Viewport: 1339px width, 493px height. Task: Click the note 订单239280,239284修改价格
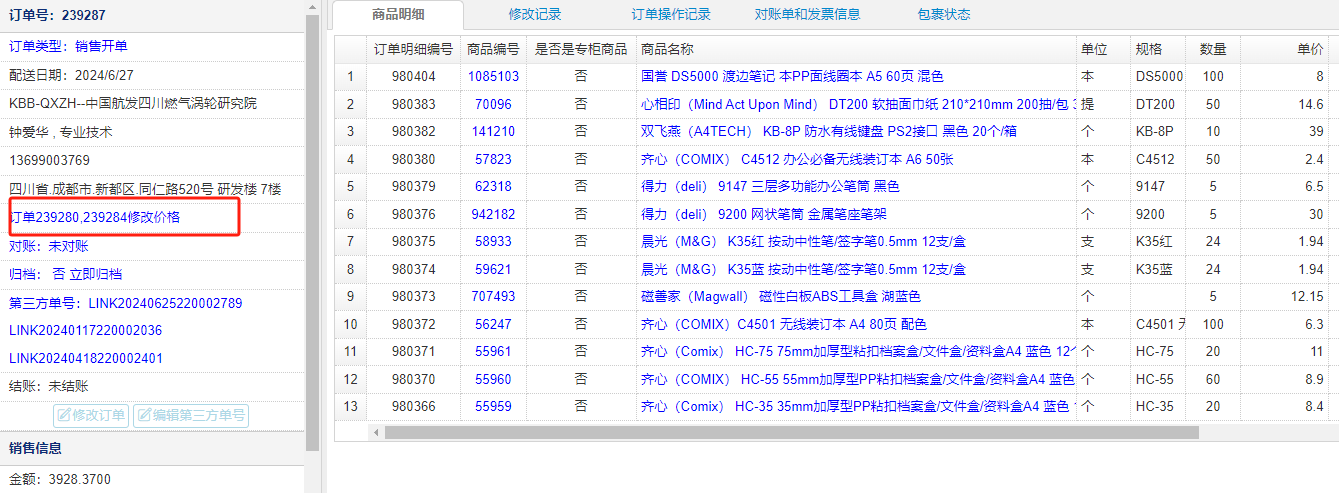click(x=95, y=217)
